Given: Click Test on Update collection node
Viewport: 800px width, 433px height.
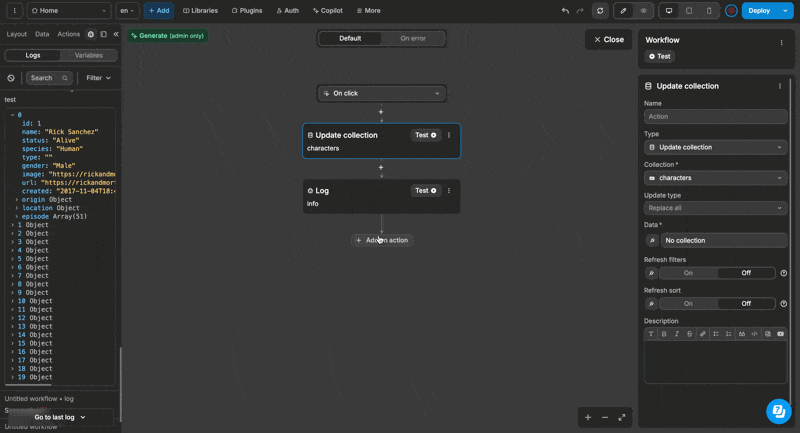Looking at the screenshot, I should pos(426,135).
